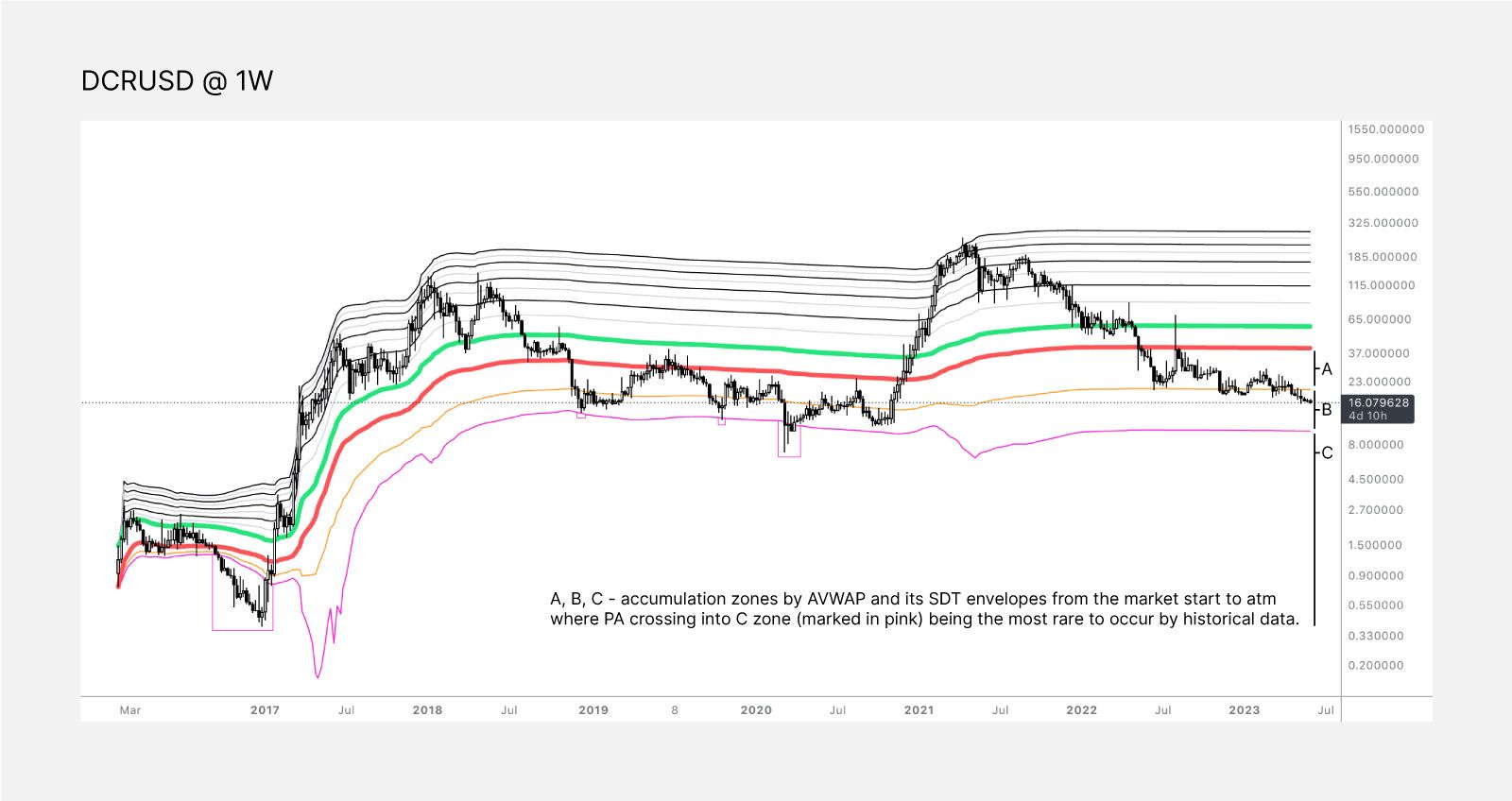Screen dimensions: 1512x801
Task: Select the 1.500000 price axis label
Action: 1376,545
